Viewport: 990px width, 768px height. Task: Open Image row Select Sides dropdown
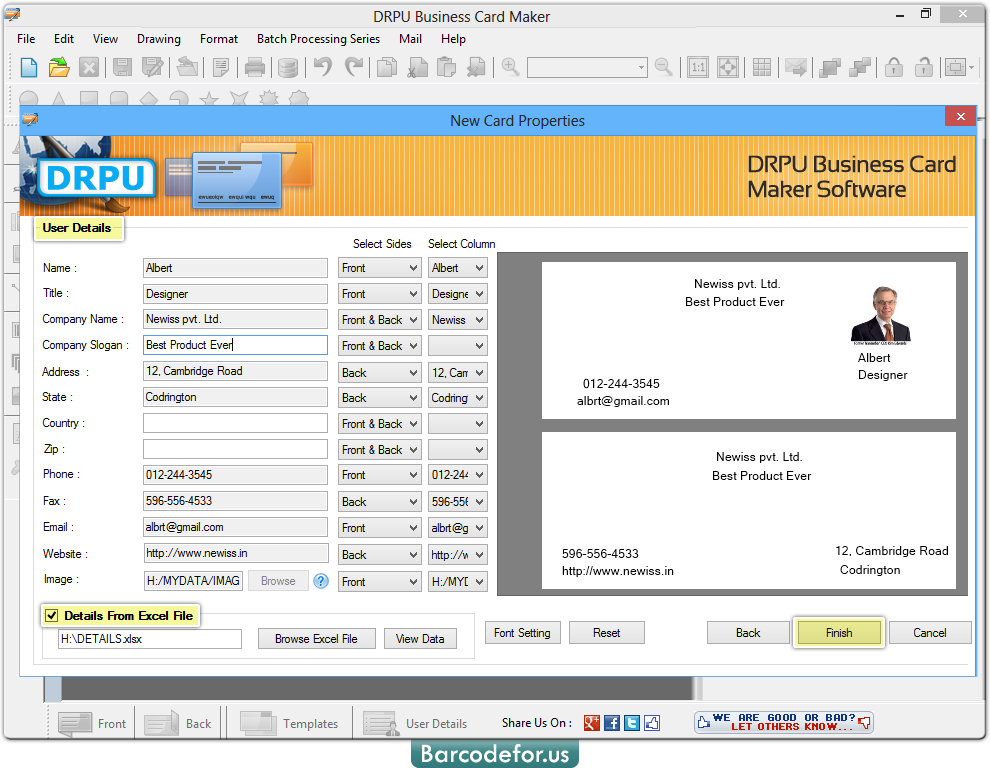(x=379, y=582)
